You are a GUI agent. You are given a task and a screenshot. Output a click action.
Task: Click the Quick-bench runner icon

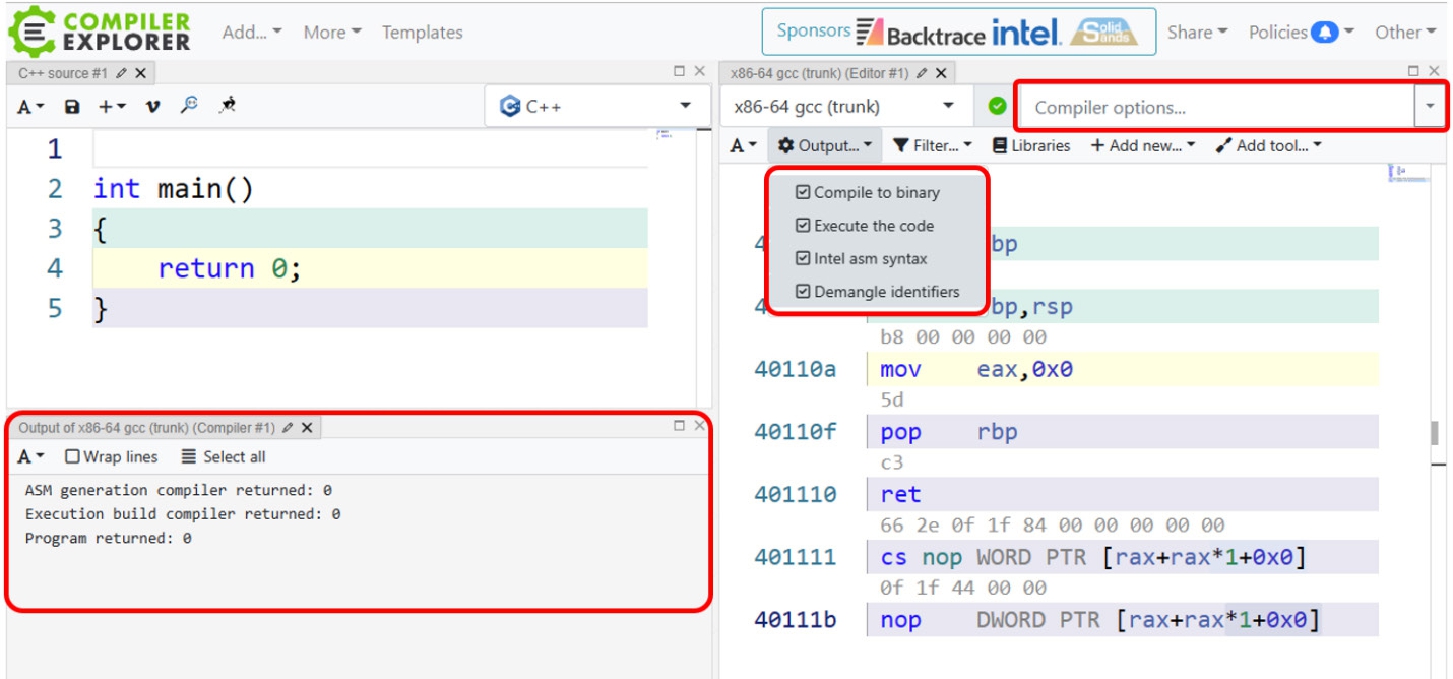pyautogui.click(x=228, y=105)
